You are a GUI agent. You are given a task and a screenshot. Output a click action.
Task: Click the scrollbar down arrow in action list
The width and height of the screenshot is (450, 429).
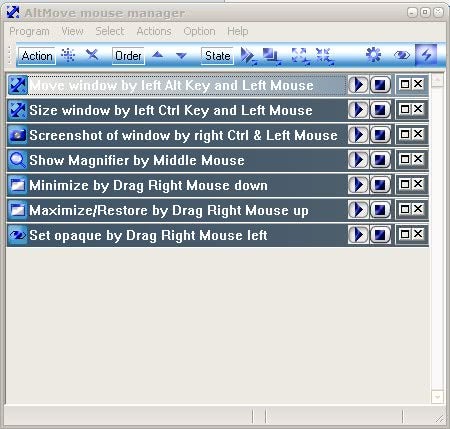pos(437,397)
